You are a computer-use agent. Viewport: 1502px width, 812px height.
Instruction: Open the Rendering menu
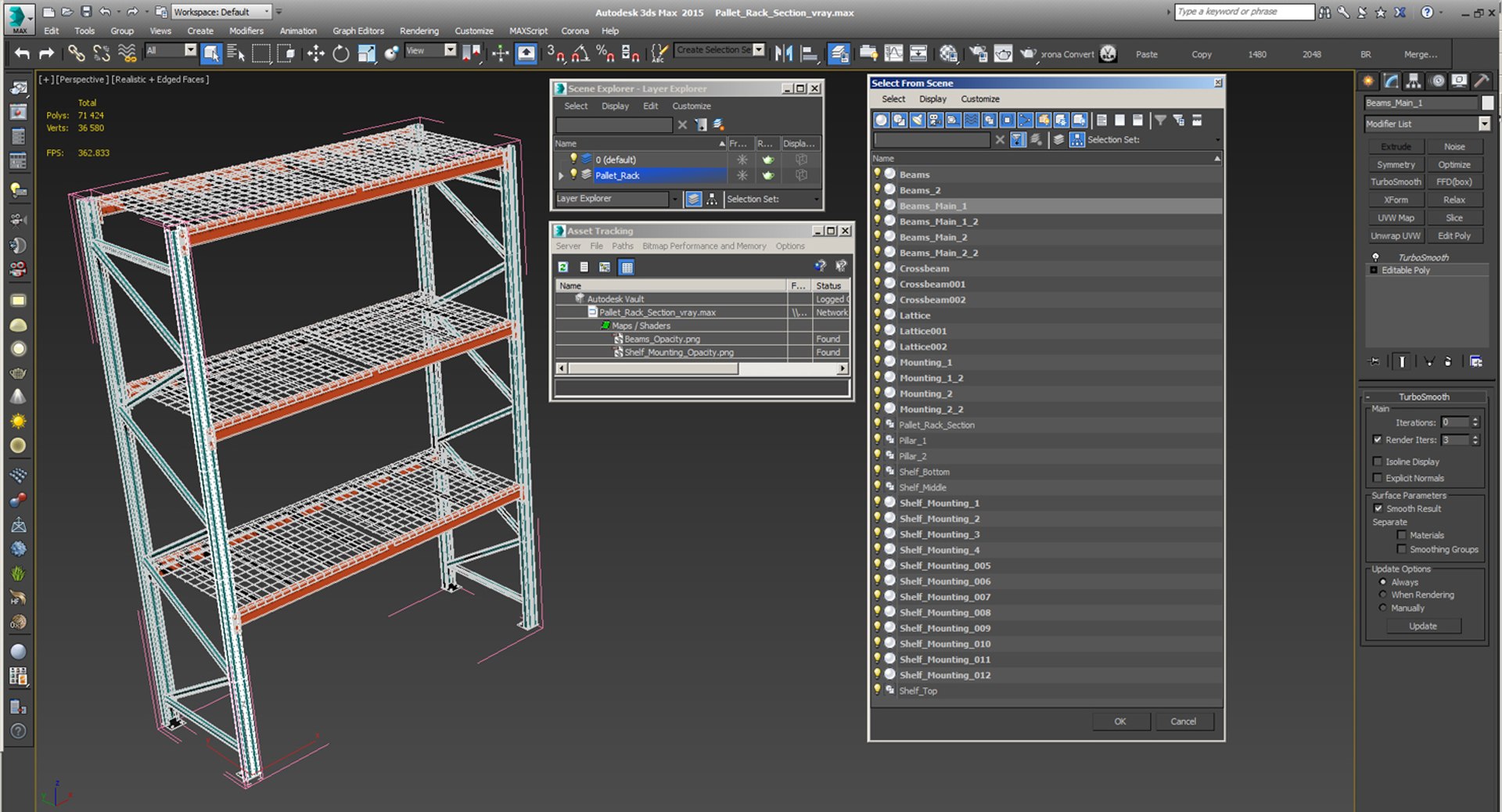[419, 31]
